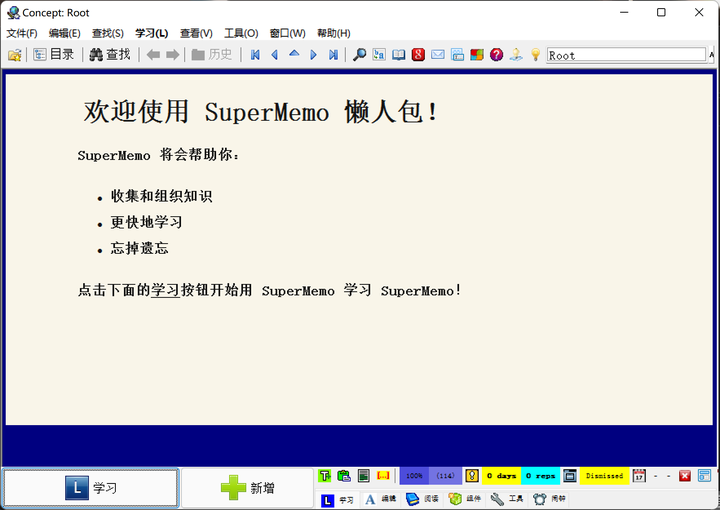Open the 历史 history folder button

[212, 55]
